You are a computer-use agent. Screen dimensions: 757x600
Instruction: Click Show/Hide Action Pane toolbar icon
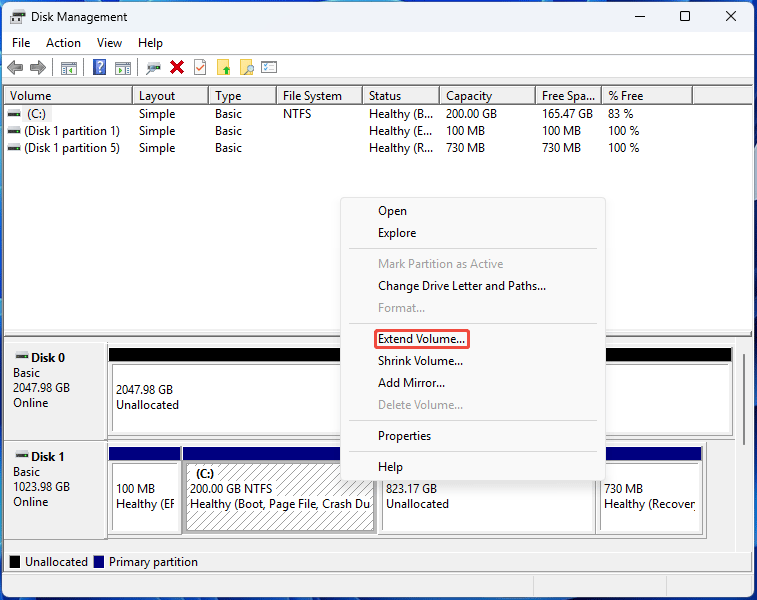point(123,68)
